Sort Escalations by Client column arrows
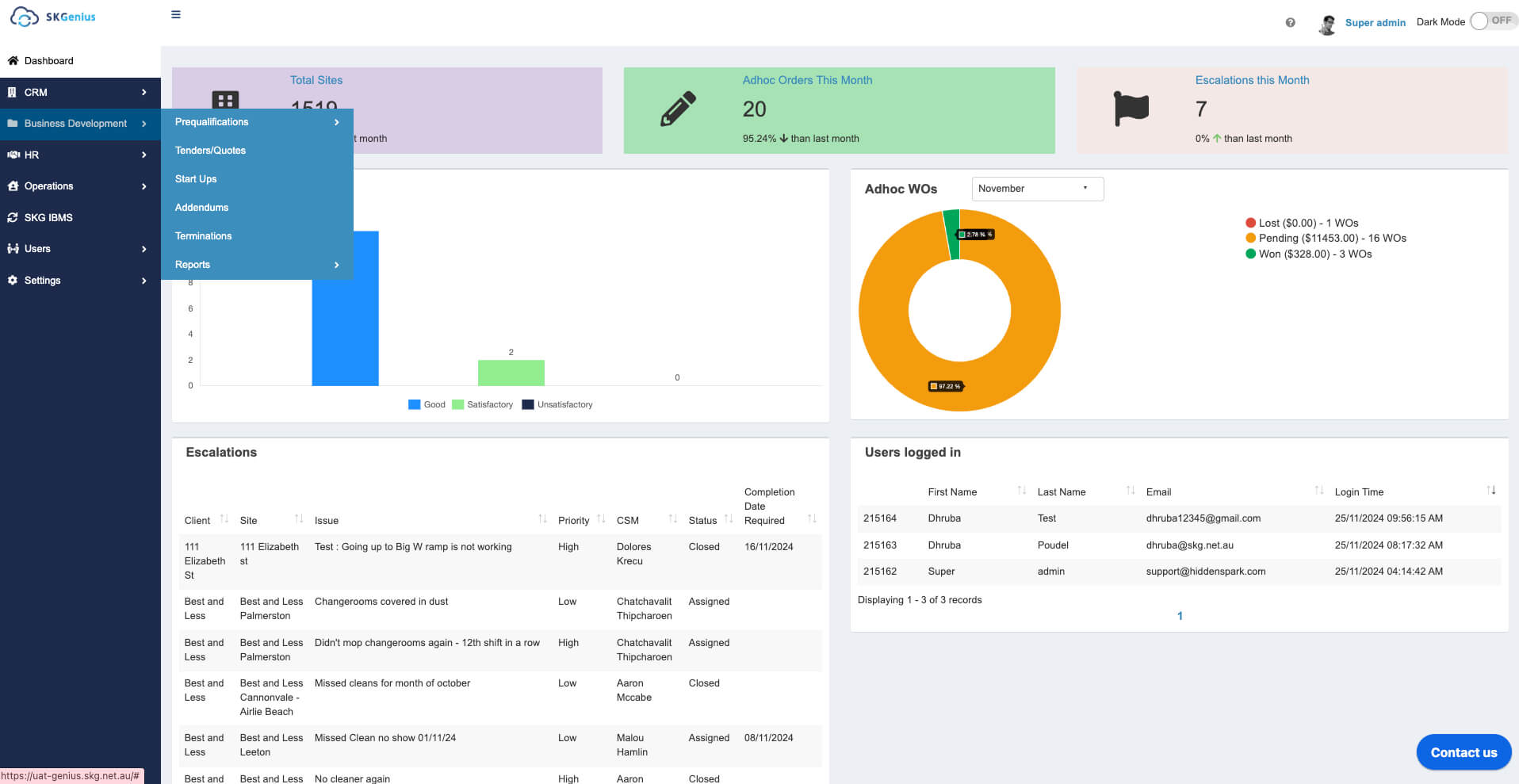Viewport: 1519px width, 784px height. (224, 519)
